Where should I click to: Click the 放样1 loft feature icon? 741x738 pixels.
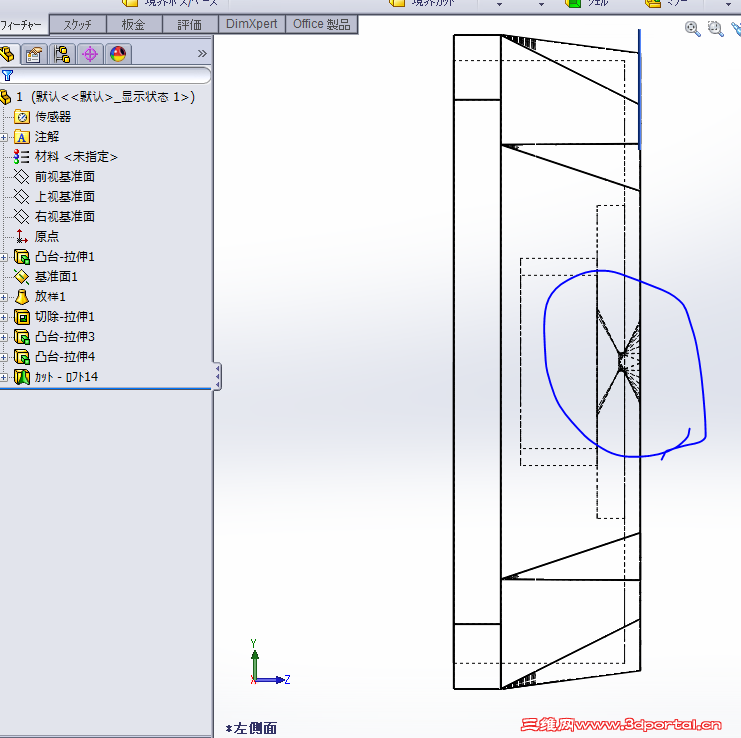(x=22, y=297)
